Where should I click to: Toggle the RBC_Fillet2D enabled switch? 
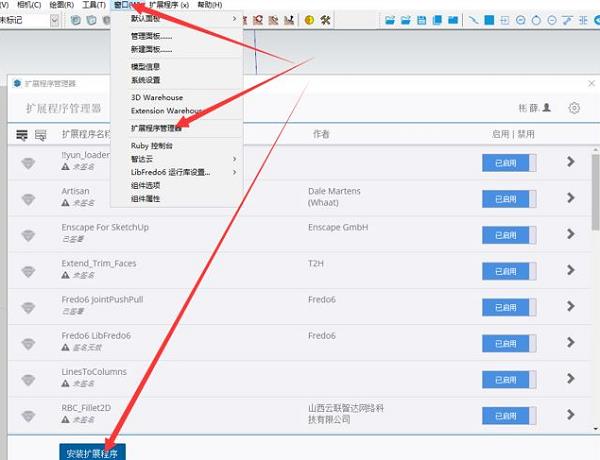(x=509, y=415)
